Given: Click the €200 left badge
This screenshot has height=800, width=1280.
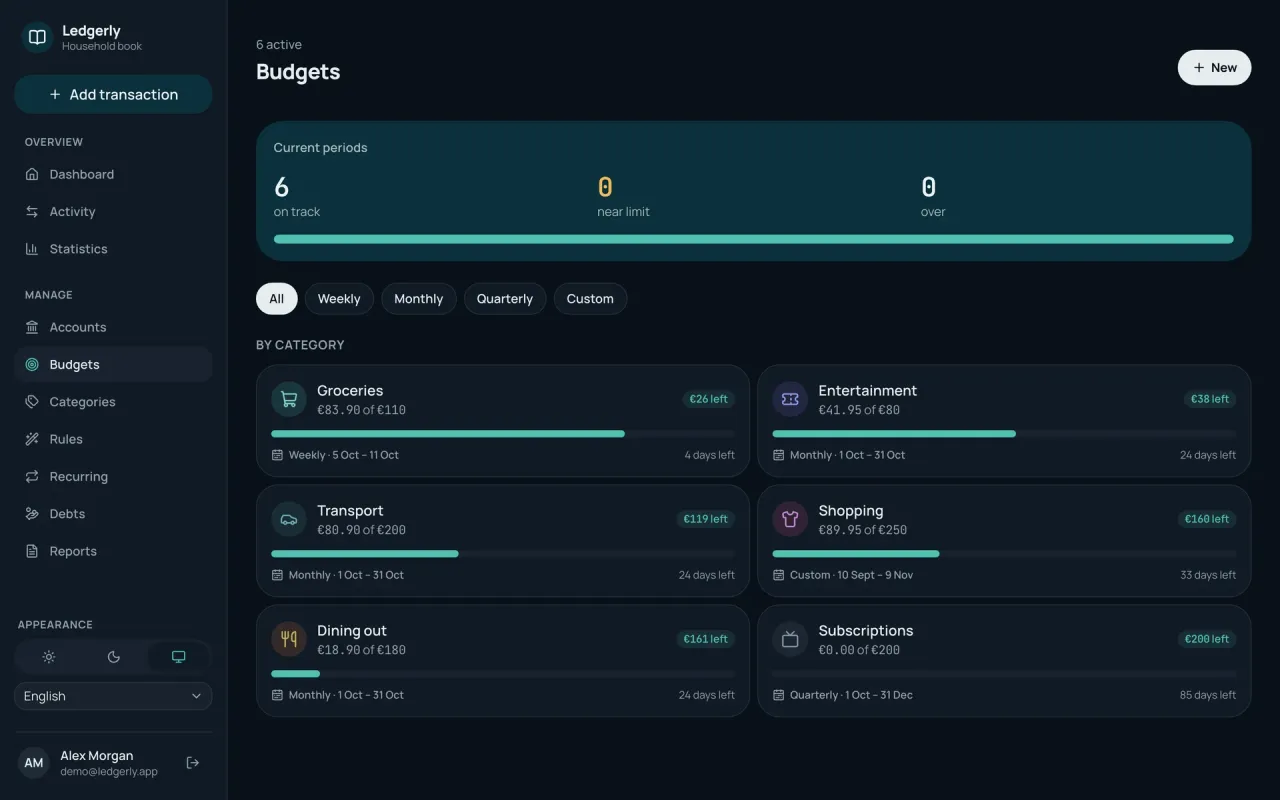Looking at the screenshot, I should 1207,639.
